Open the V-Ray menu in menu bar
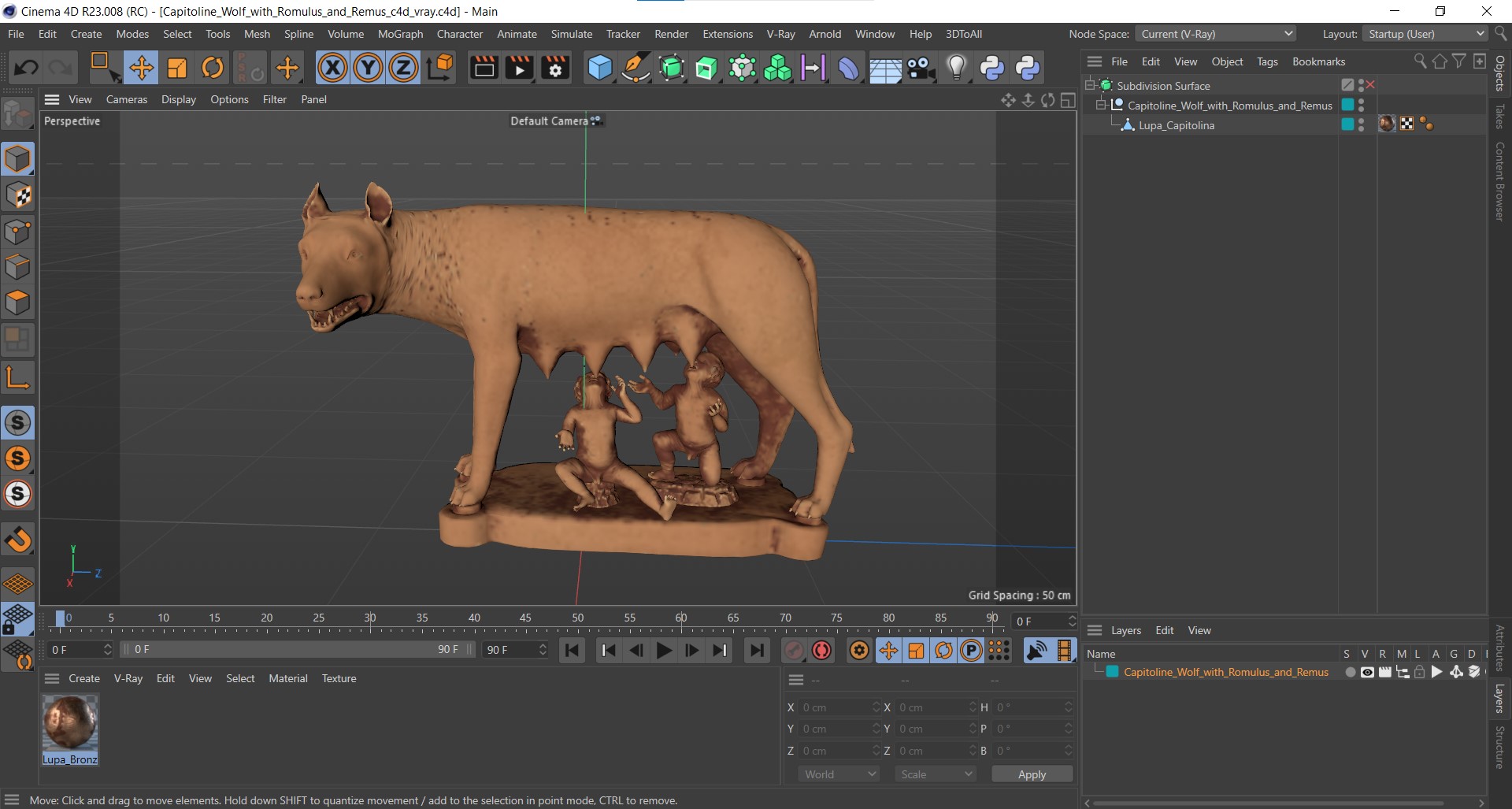Screen dimensions: 1512x809 (780, 34)
